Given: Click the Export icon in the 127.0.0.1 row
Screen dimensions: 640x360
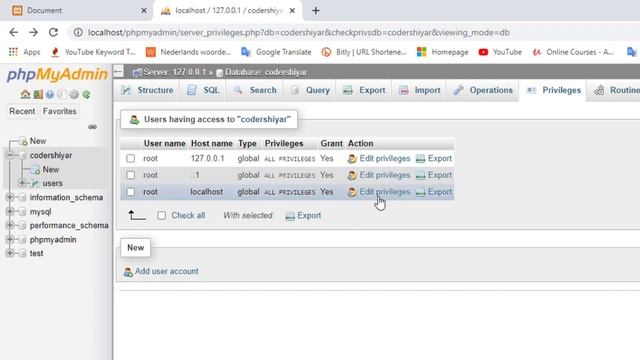Looking at the screenshot, I should 420,159.
